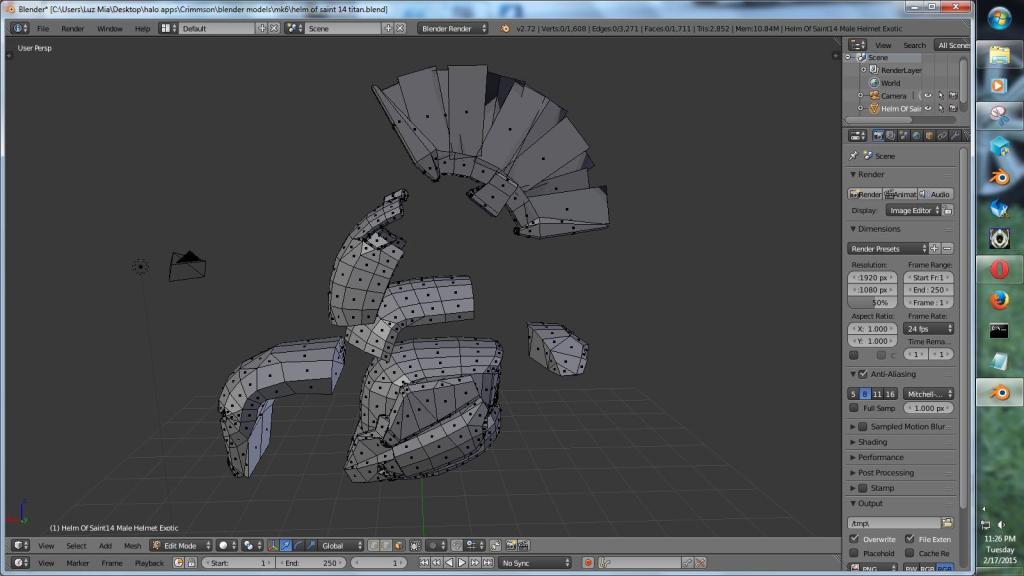Open the Blender Render engine dropdown

(x=453, y=28)
